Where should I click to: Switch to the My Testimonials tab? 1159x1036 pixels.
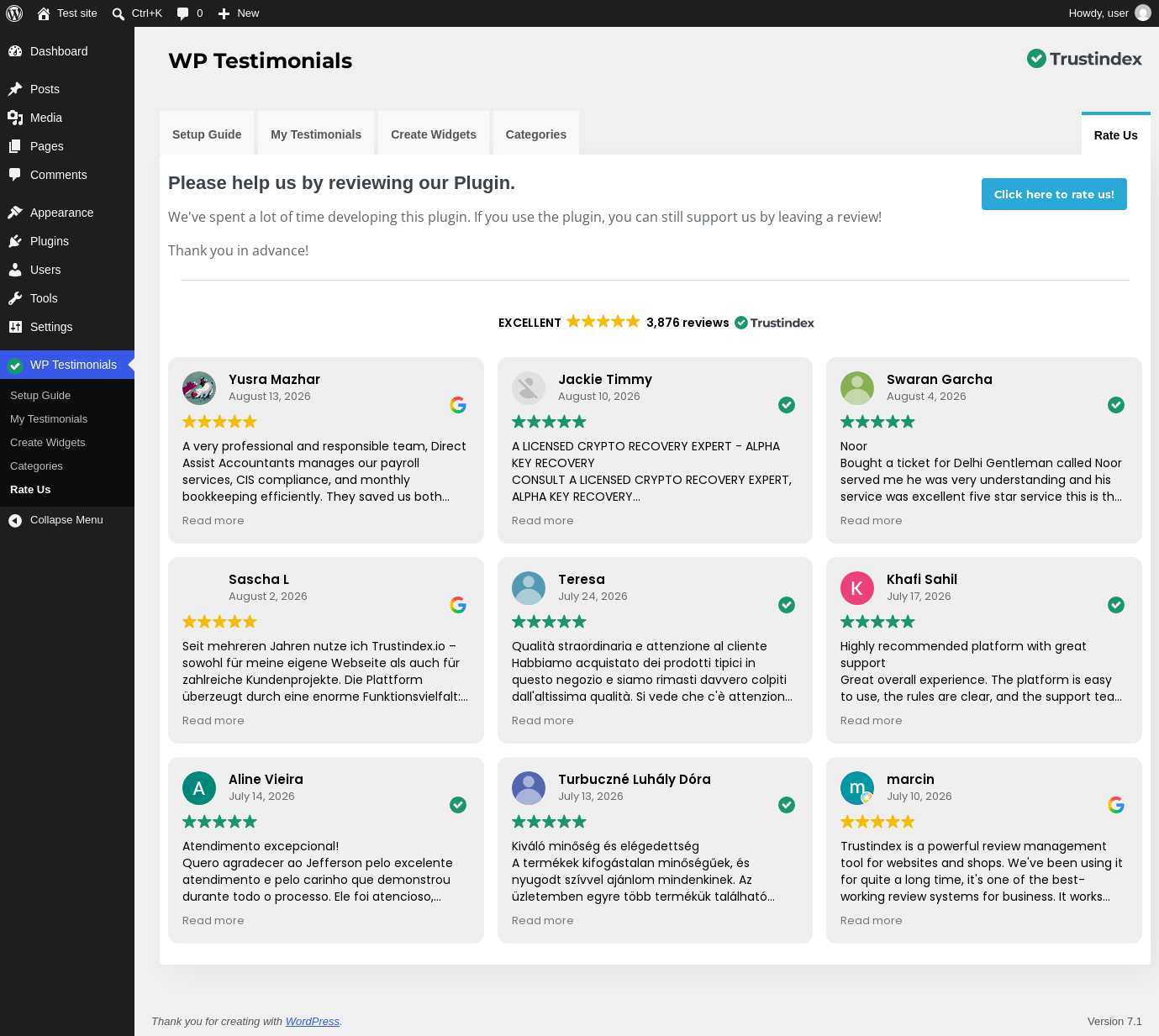click(x=316, y=134)
